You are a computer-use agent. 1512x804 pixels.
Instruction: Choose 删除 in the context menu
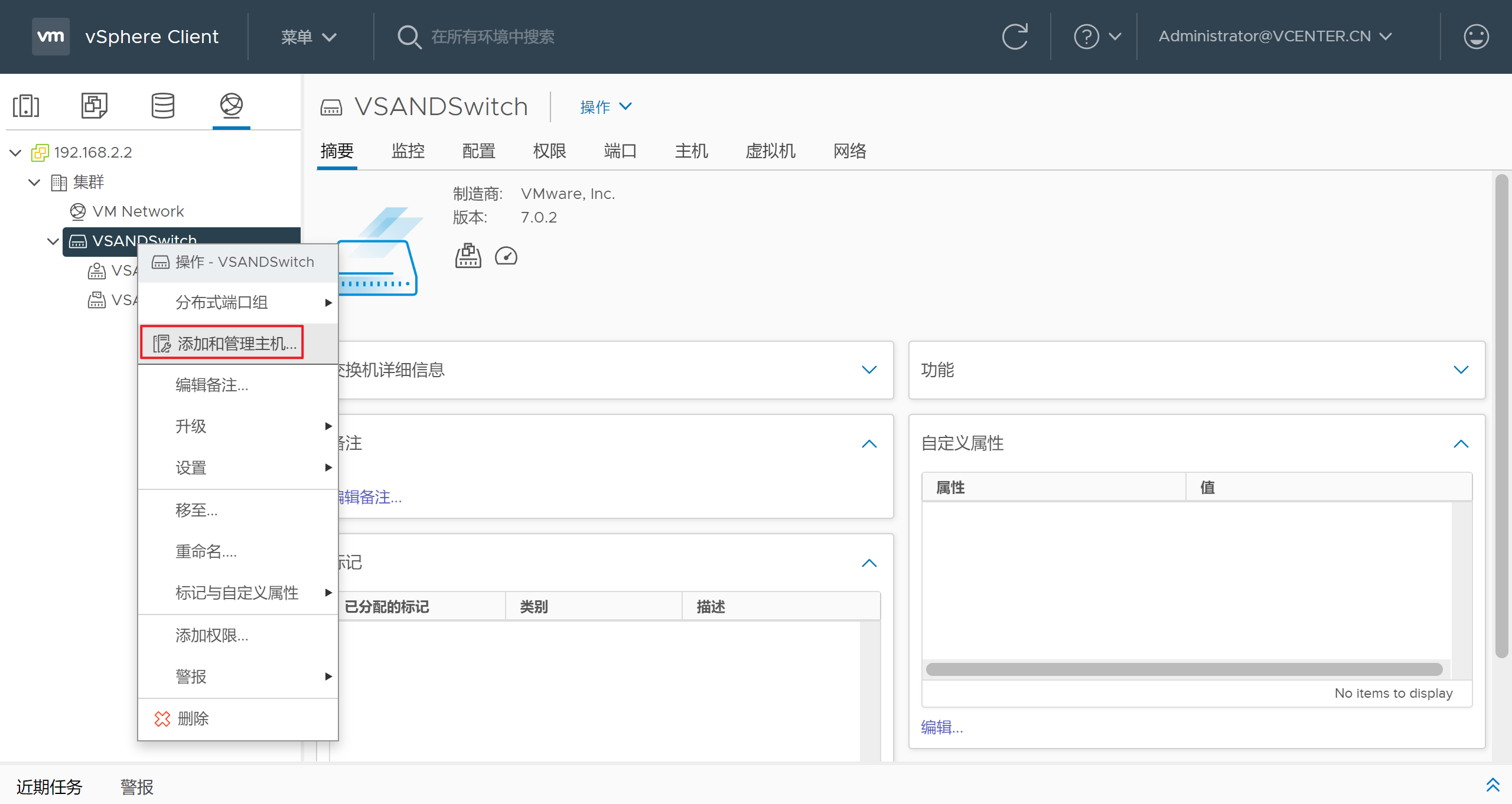pos(238,718)
